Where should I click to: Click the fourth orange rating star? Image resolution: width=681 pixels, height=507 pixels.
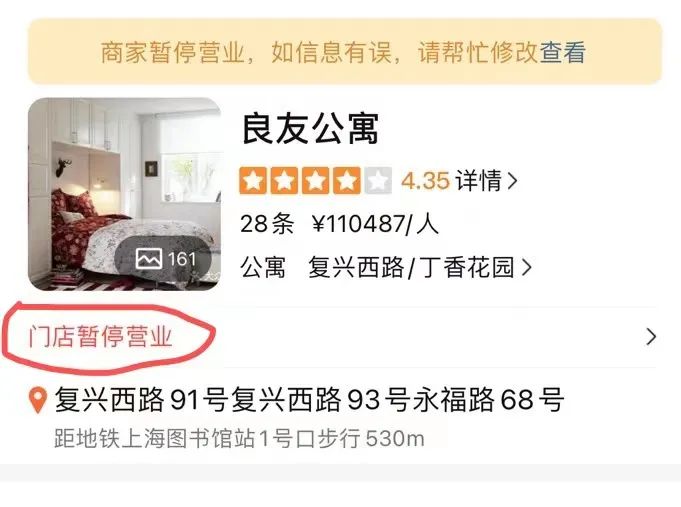click(347, 180)
